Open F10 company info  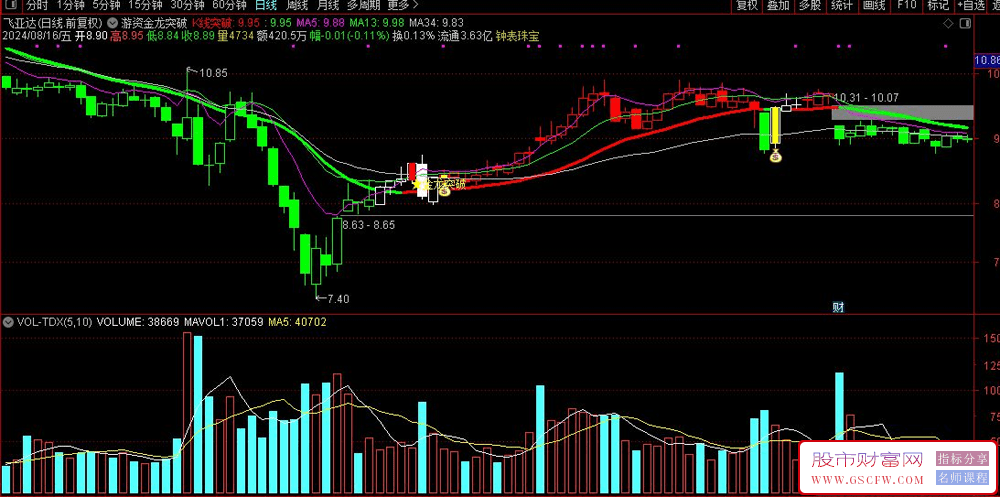906,6
